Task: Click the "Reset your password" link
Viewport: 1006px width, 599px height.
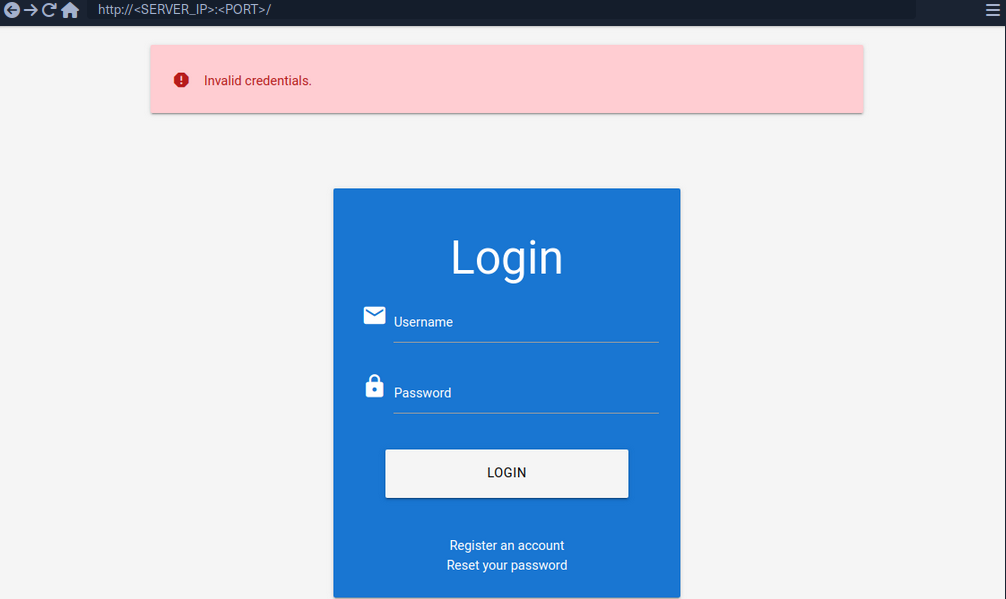Action: tap(506, 565)
